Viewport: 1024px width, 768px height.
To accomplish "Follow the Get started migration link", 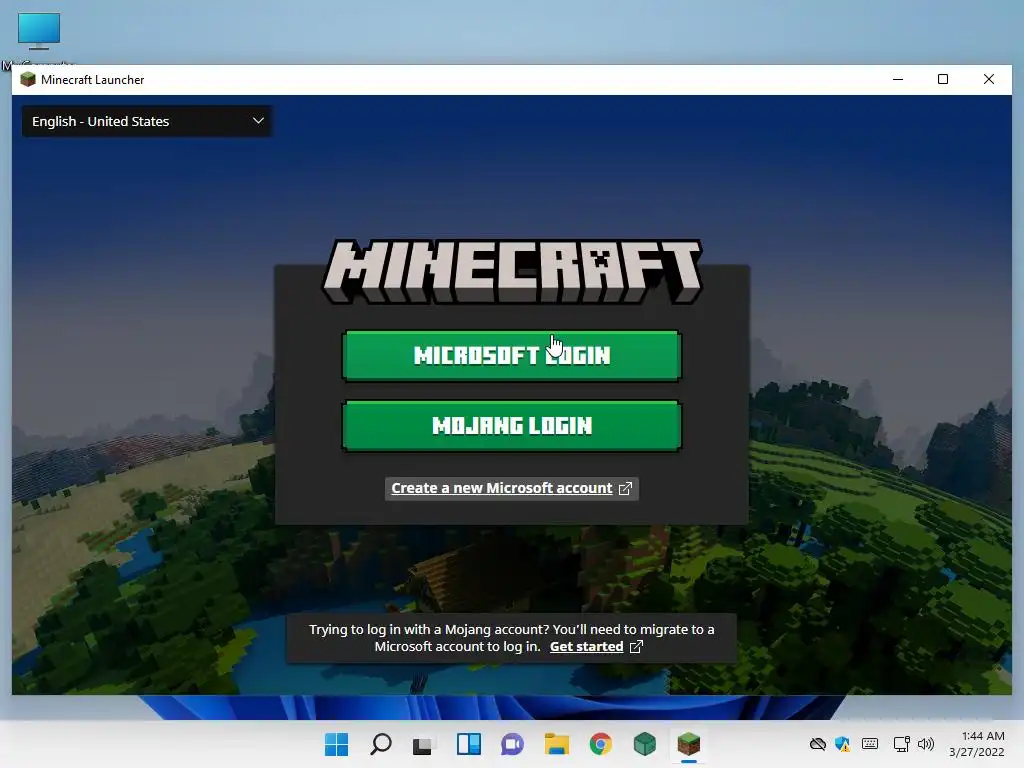I will coord(586,647).
